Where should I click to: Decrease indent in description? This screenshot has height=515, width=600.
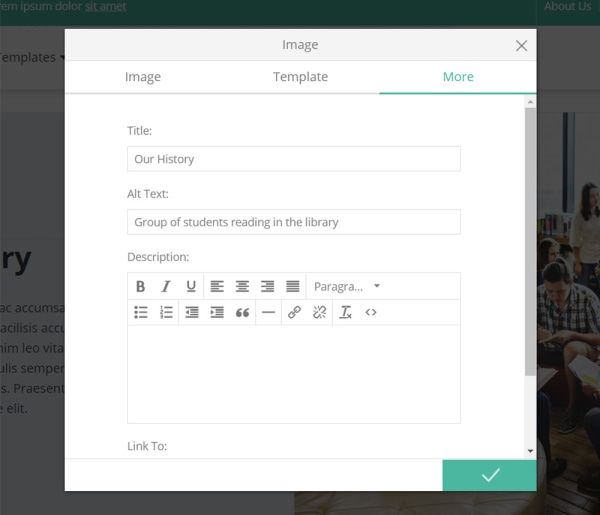tap(192, 312)
